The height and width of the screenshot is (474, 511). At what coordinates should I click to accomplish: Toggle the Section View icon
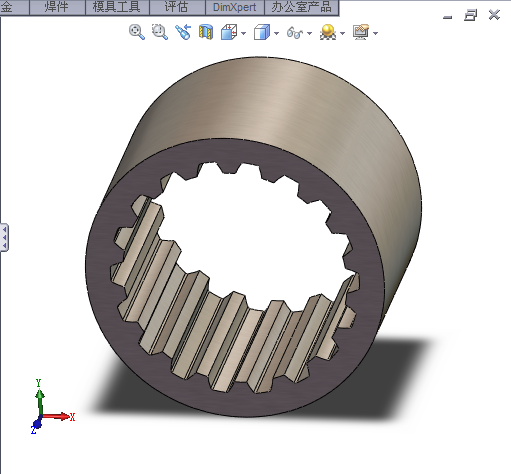coord(206,32)
